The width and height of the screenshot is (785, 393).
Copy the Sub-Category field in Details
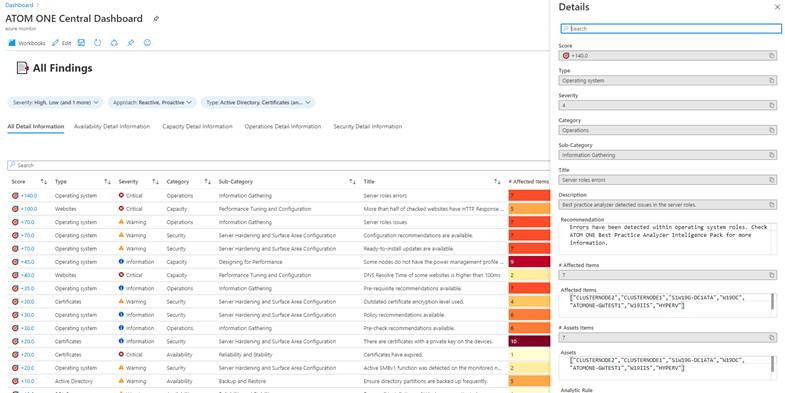(x=772, y=155)
